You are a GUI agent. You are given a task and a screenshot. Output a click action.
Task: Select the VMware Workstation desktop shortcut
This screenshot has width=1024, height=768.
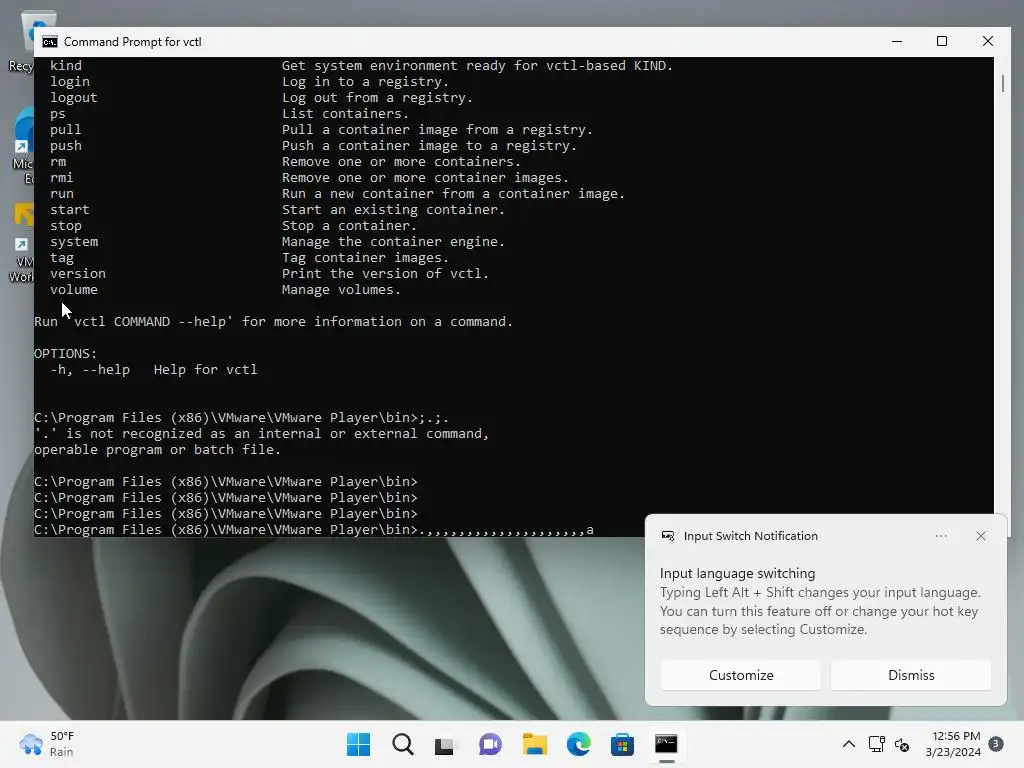coord(23,243)
